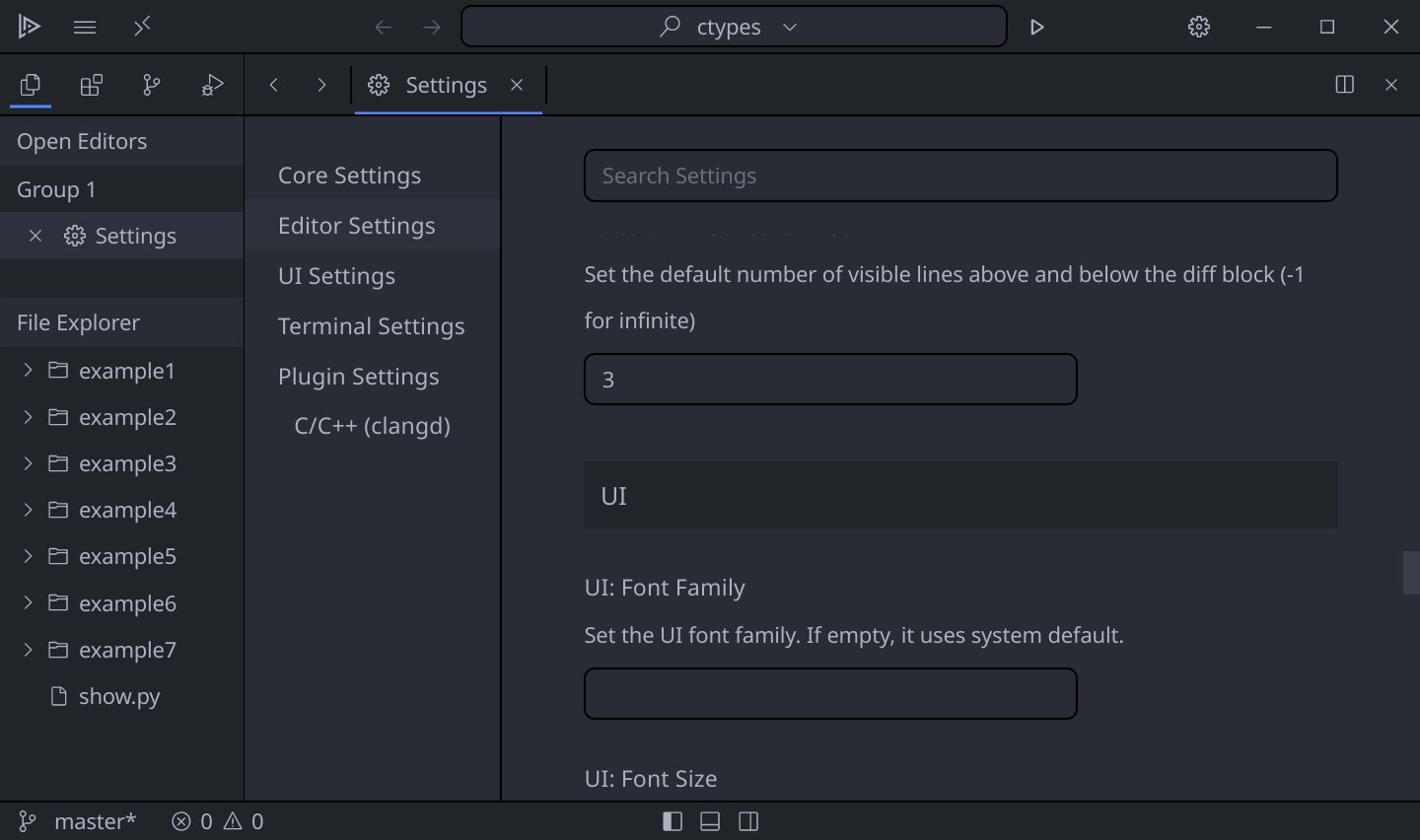Viewport: 1420px width, 840px height.
Task: Click the run/play button in title bar
Action: point(1036,28)
